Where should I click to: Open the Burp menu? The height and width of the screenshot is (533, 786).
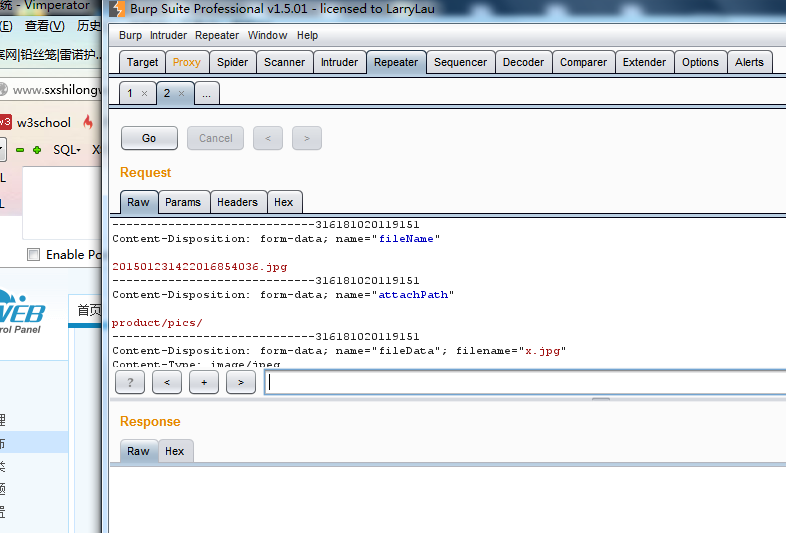click(130, 35)
